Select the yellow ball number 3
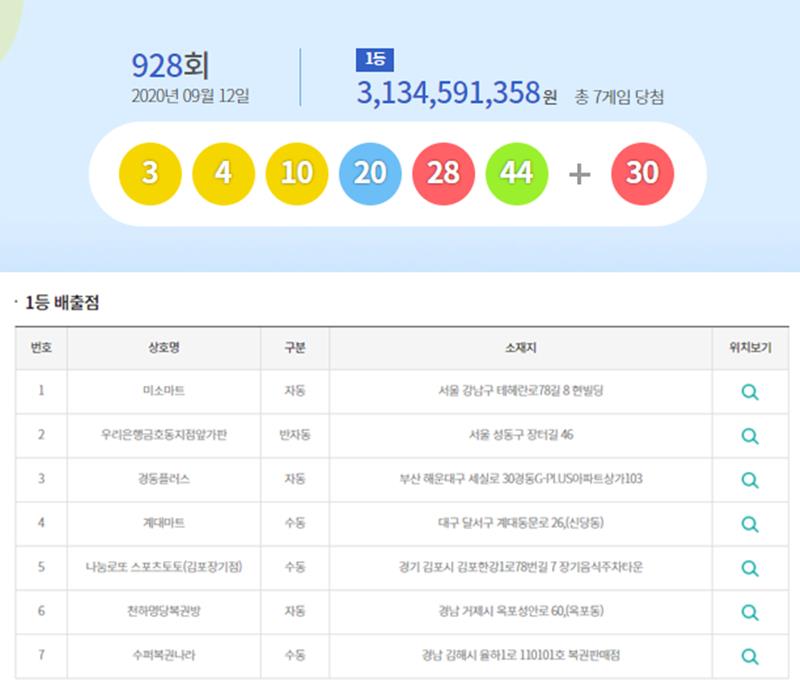Screen dimensions: 800x694 click(x=150, y=173)
